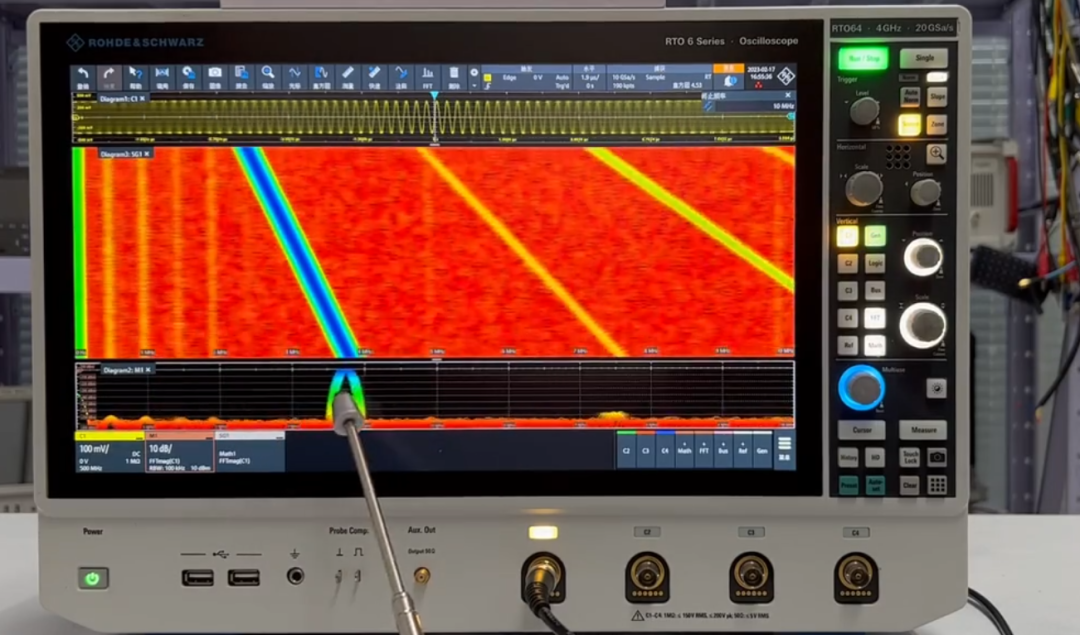1080x635 pixels.
Task: Push the trigger Level knob
Action: point(864,111)
